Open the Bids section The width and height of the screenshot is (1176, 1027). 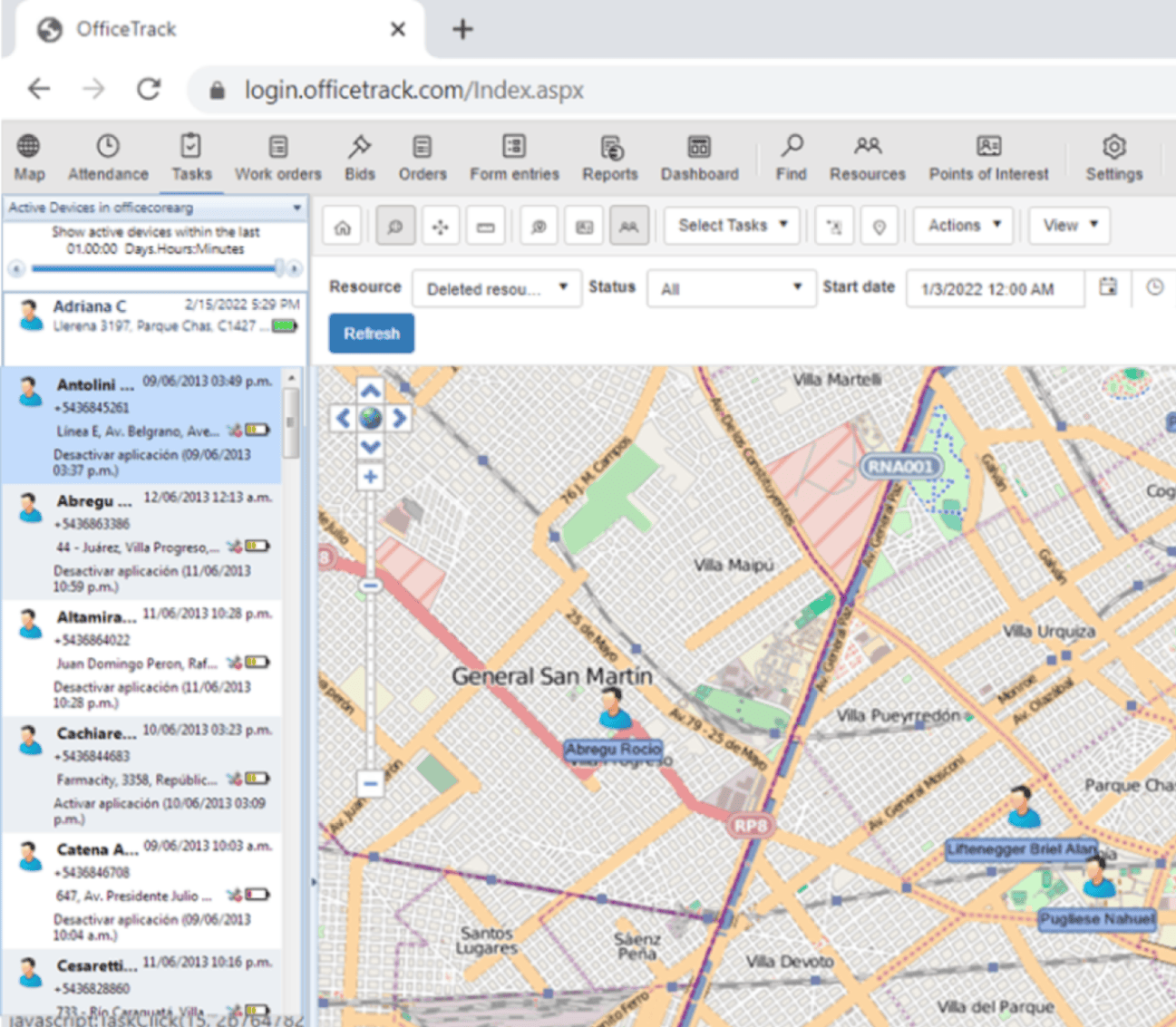(359, 158)
